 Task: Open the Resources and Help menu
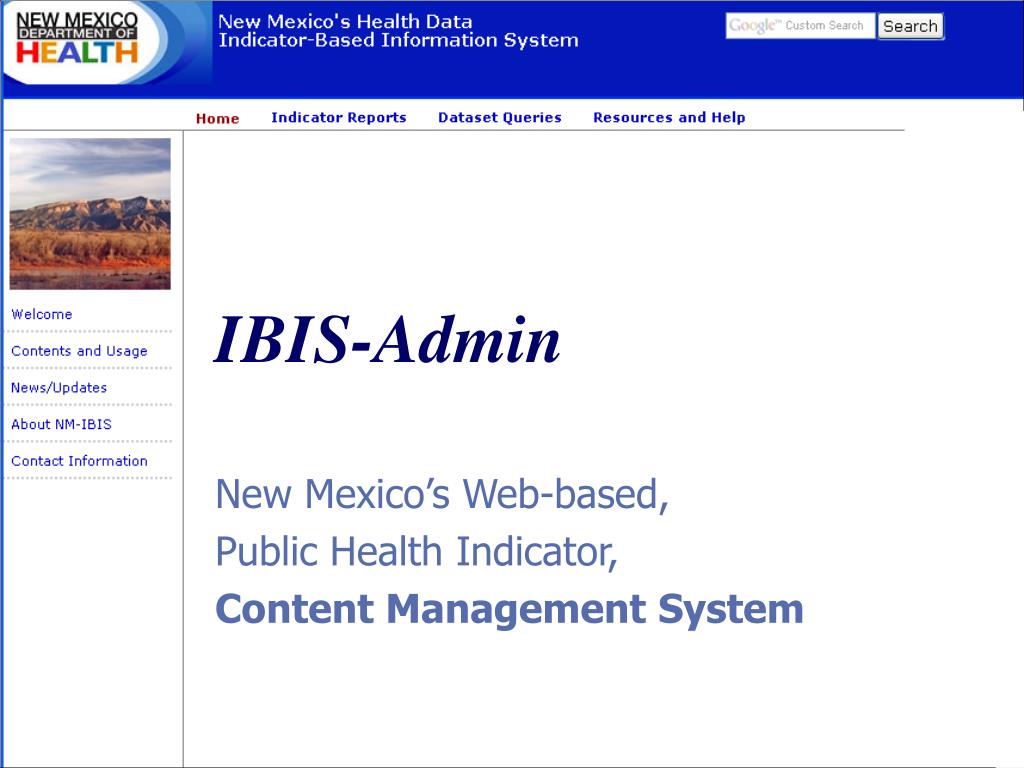[669, 118]
